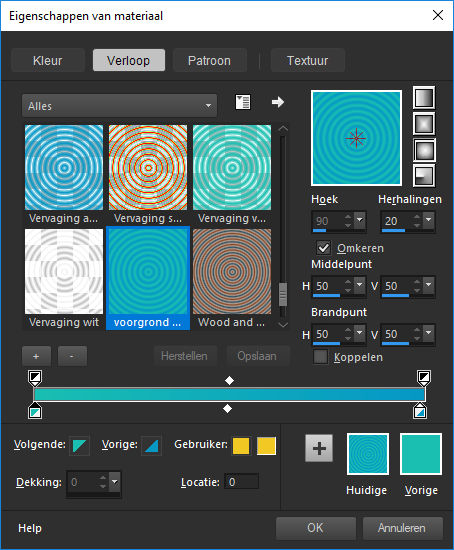Click the upper midpoint diamond marker
The height and width of the screenshot is (550, 454).
[229, 380]
